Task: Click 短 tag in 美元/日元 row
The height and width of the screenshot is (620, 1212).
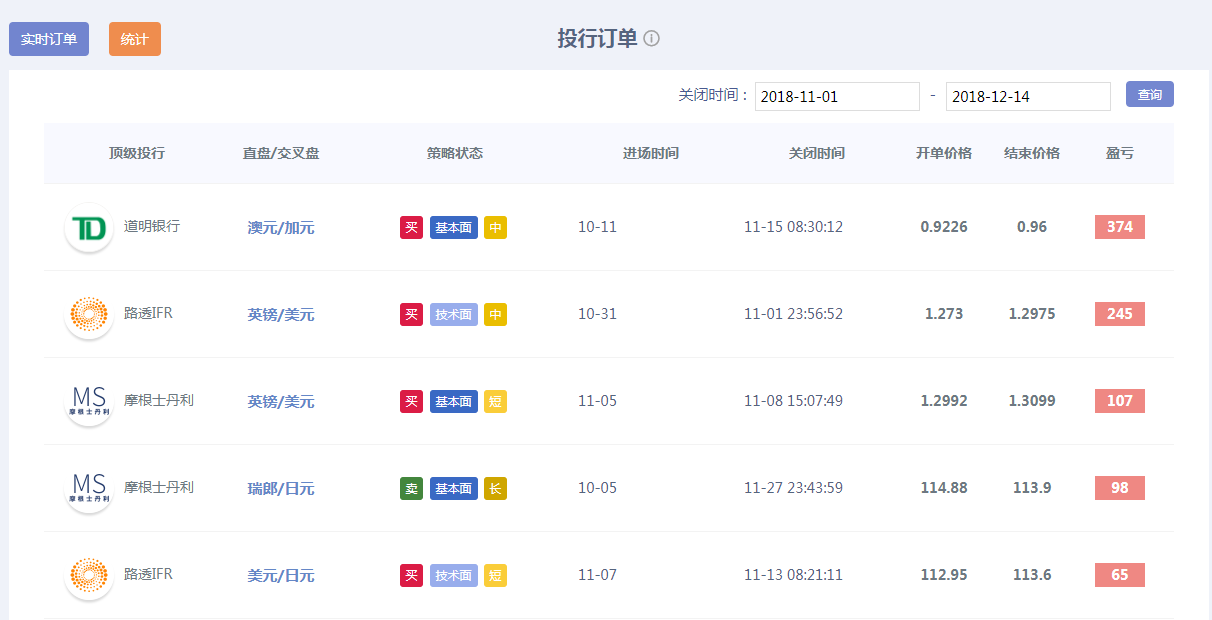Action: pos(496,575)
